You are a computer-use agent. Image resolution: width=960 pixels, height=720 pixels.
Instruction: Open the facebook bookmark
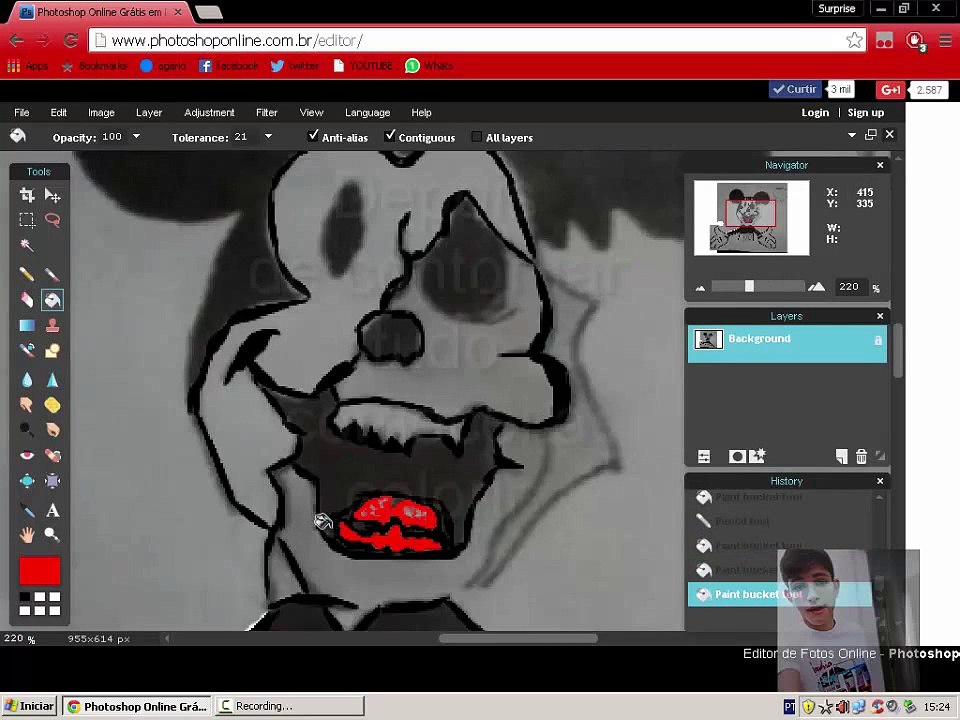pyautogui.click(x=228, y=66)
